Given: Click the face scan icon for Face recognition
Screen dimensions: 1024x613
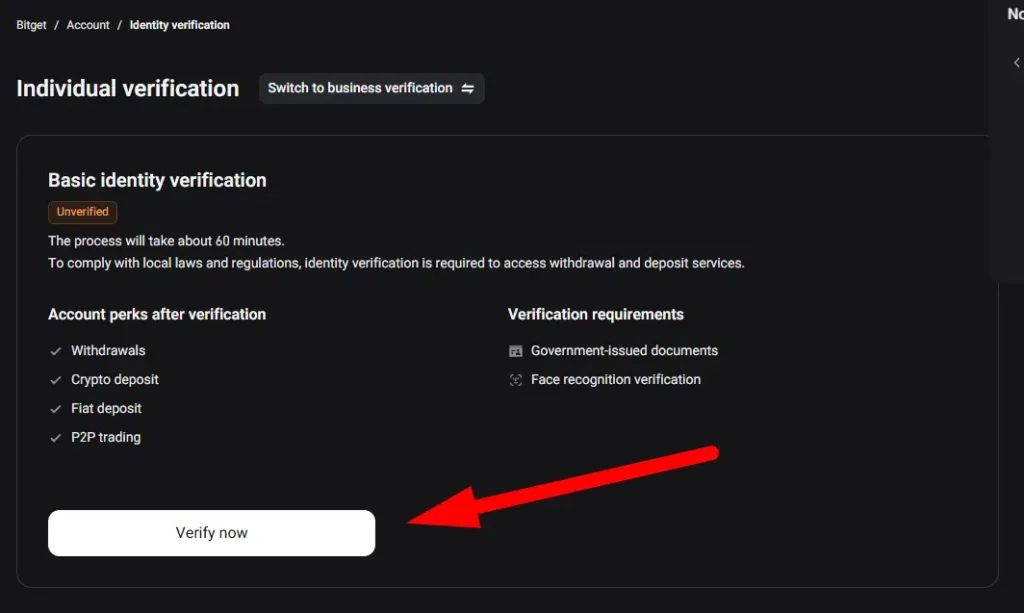Looking at the screenshot, I should pos(516,380).
